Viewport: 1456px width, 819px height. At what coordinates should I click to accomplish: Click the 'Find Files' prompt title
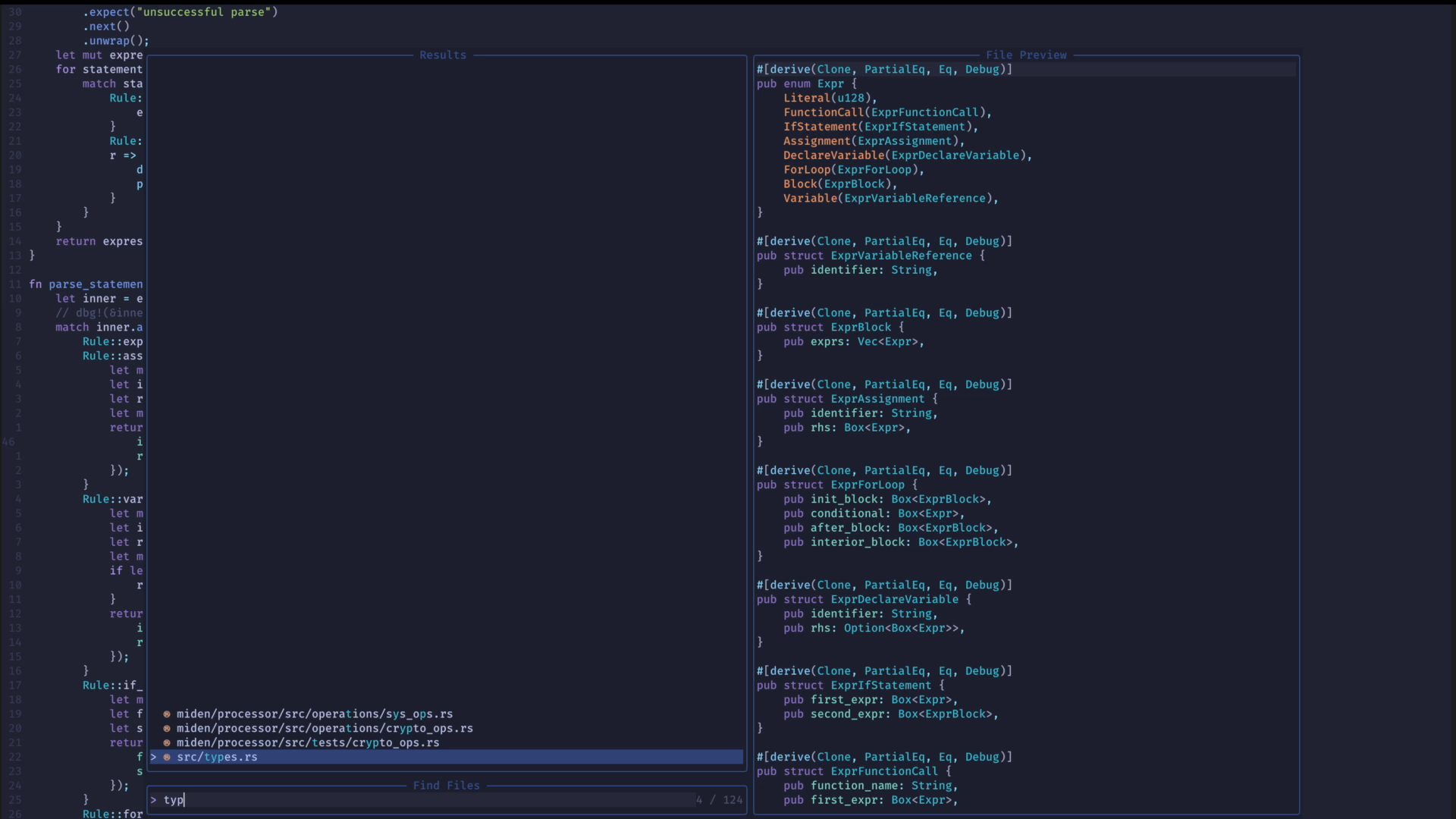coord(447,786)
